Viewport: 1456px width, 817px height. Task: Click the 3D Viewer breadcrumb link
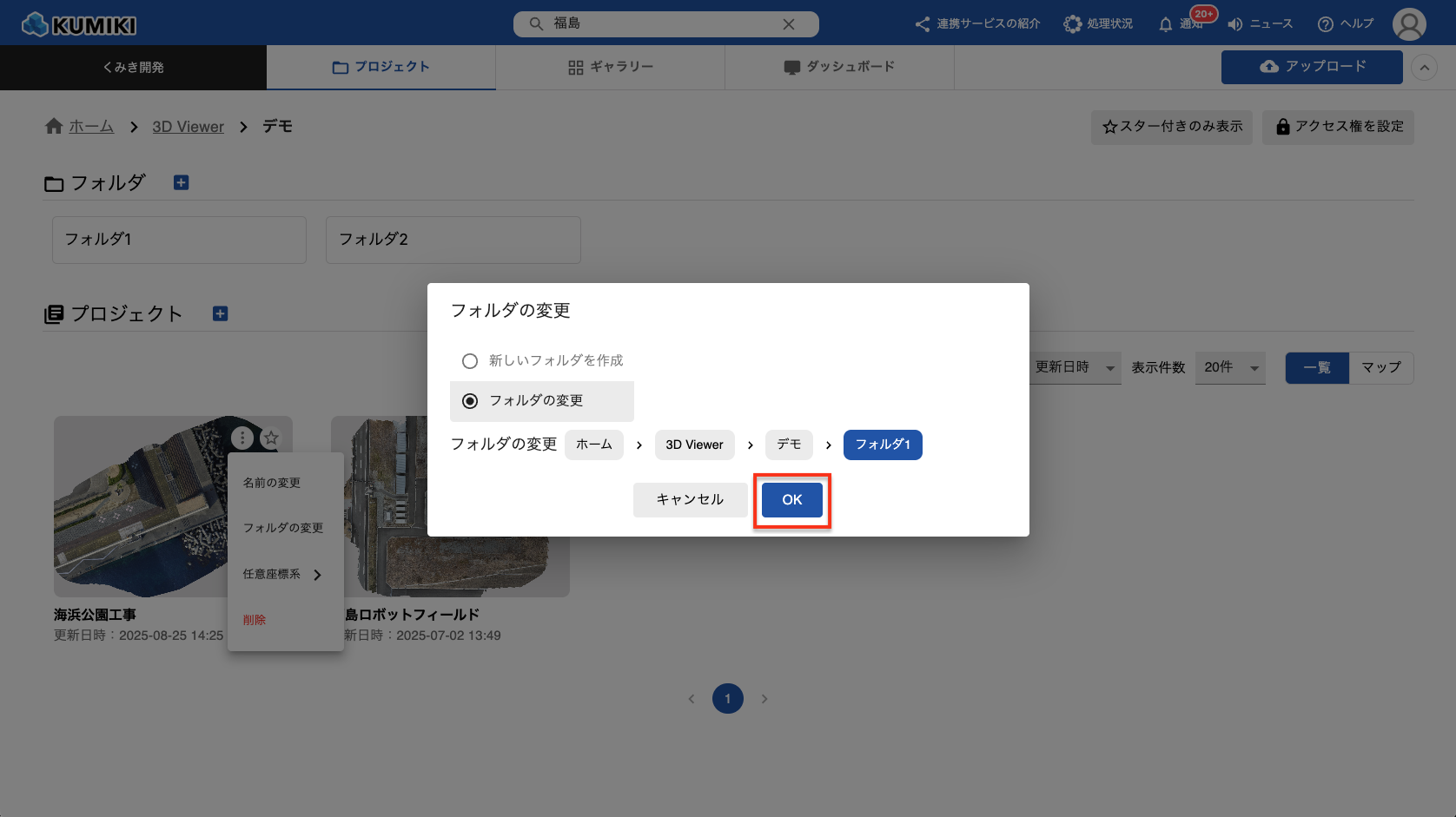coord(188,127)
